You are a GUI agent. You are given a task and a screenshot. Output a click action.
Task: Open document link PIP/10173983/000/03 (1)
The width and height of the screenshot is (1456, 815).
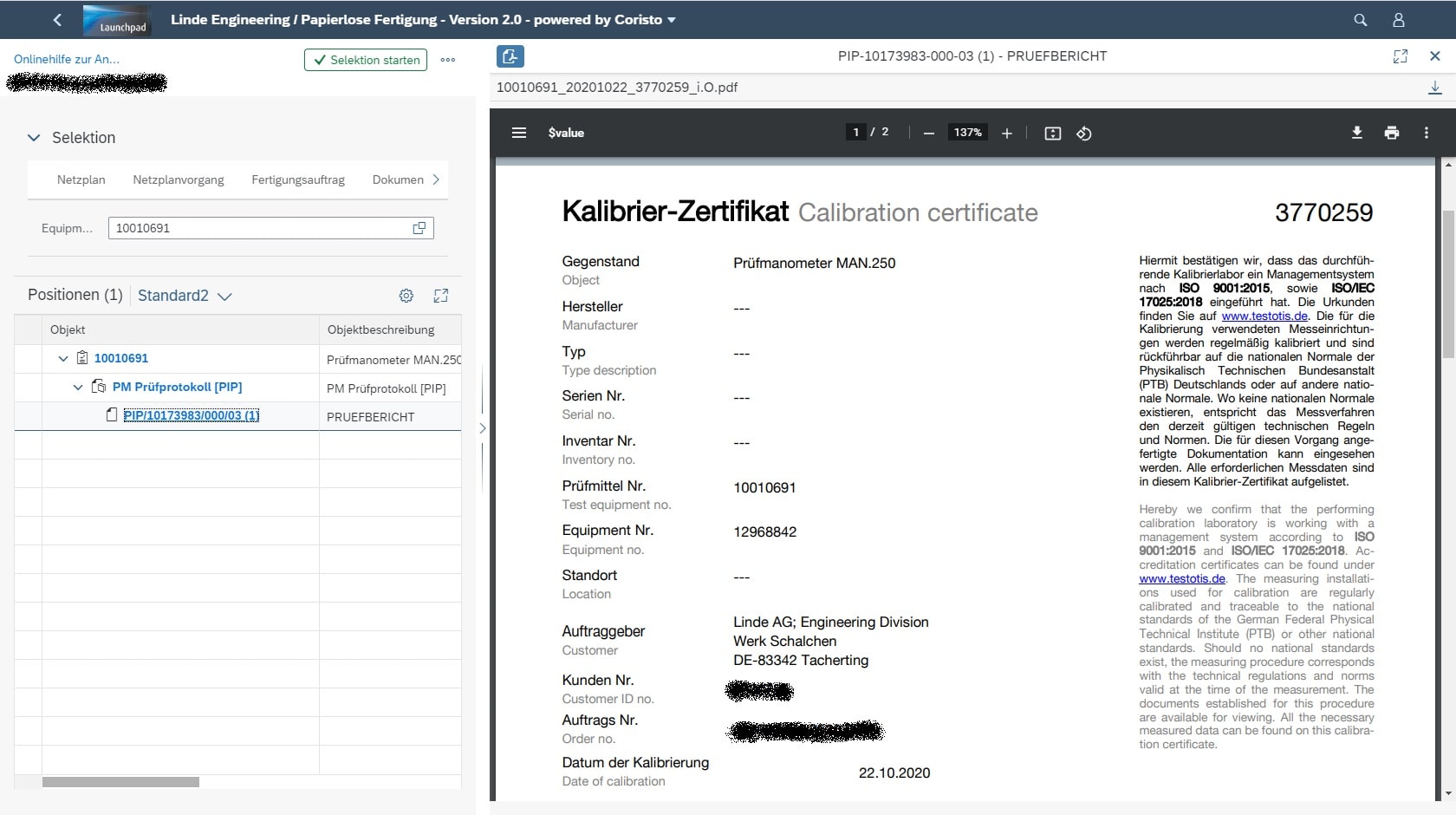click(192, 415)
